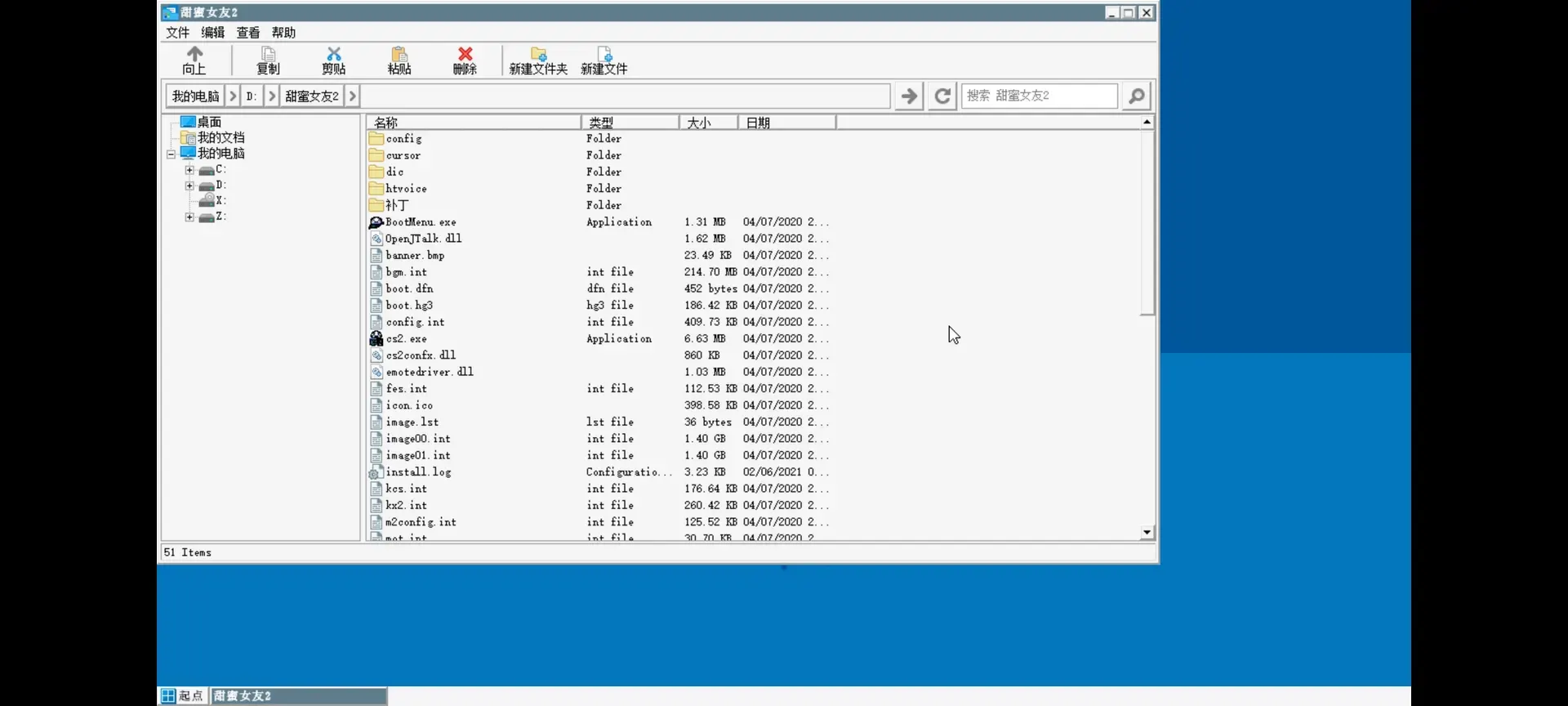The height and width of the screenshot is (706, 1568).
Task: Click the 复制 (Copy) toolbar icon
Action: (x=268, y=60)
